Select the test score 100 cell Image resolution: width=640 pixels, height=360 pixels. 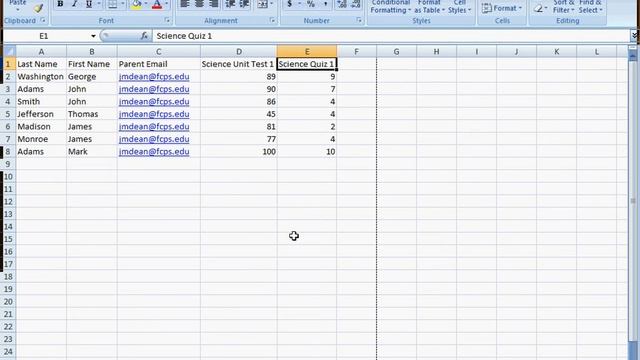point(239,151)
